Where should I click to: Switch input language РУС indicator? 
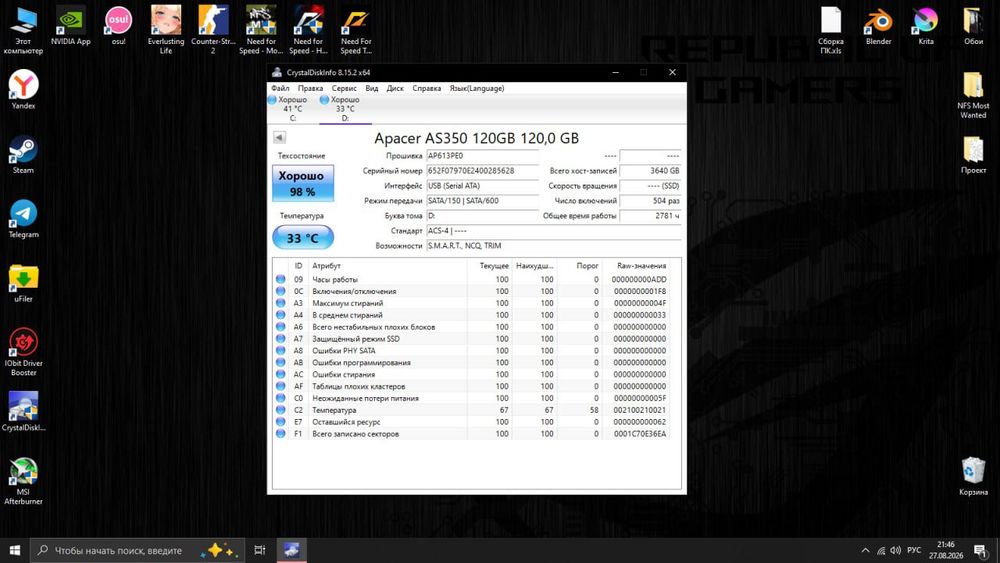914,550
